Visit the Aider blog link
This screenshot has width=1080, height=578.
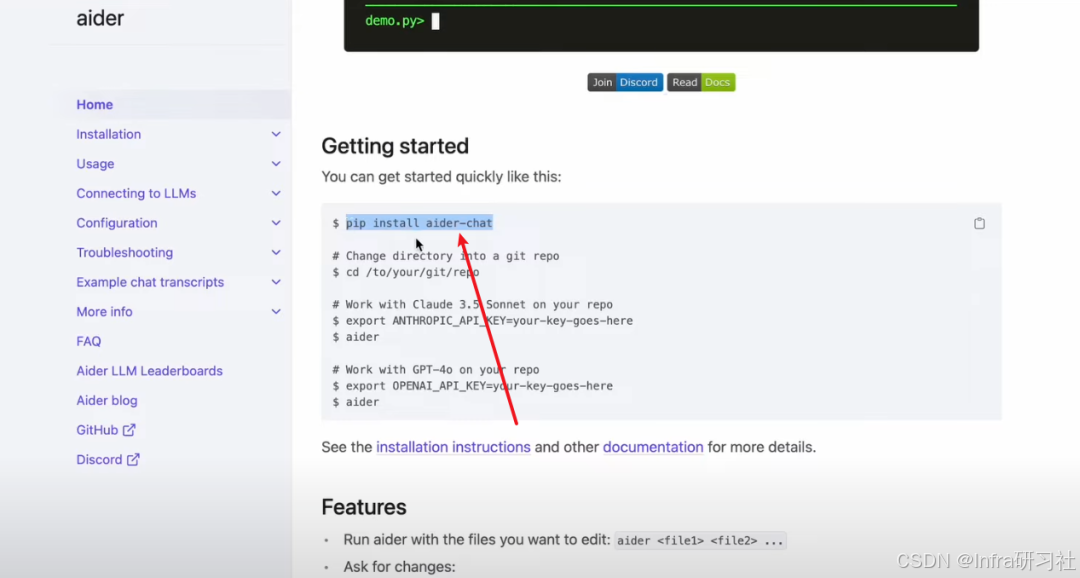[106, 401]
